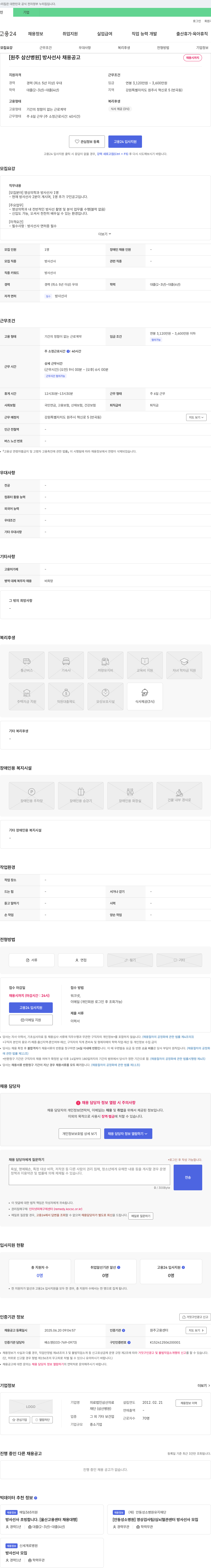
Task: Open the 실업급여 menu
Action: point(105,34)
